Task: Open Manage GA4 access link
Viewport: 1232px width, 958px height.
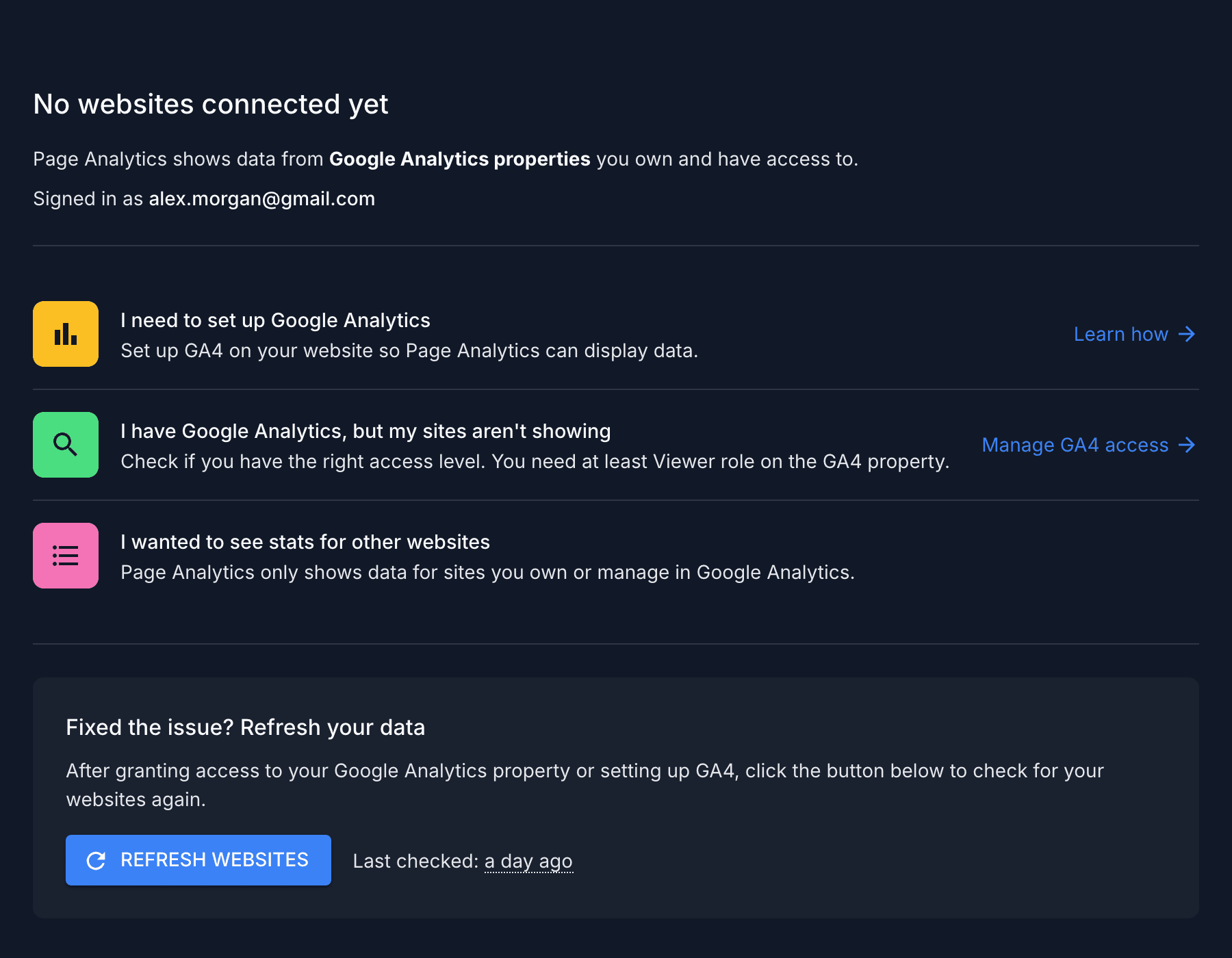Action: [x=1089, y=445]
